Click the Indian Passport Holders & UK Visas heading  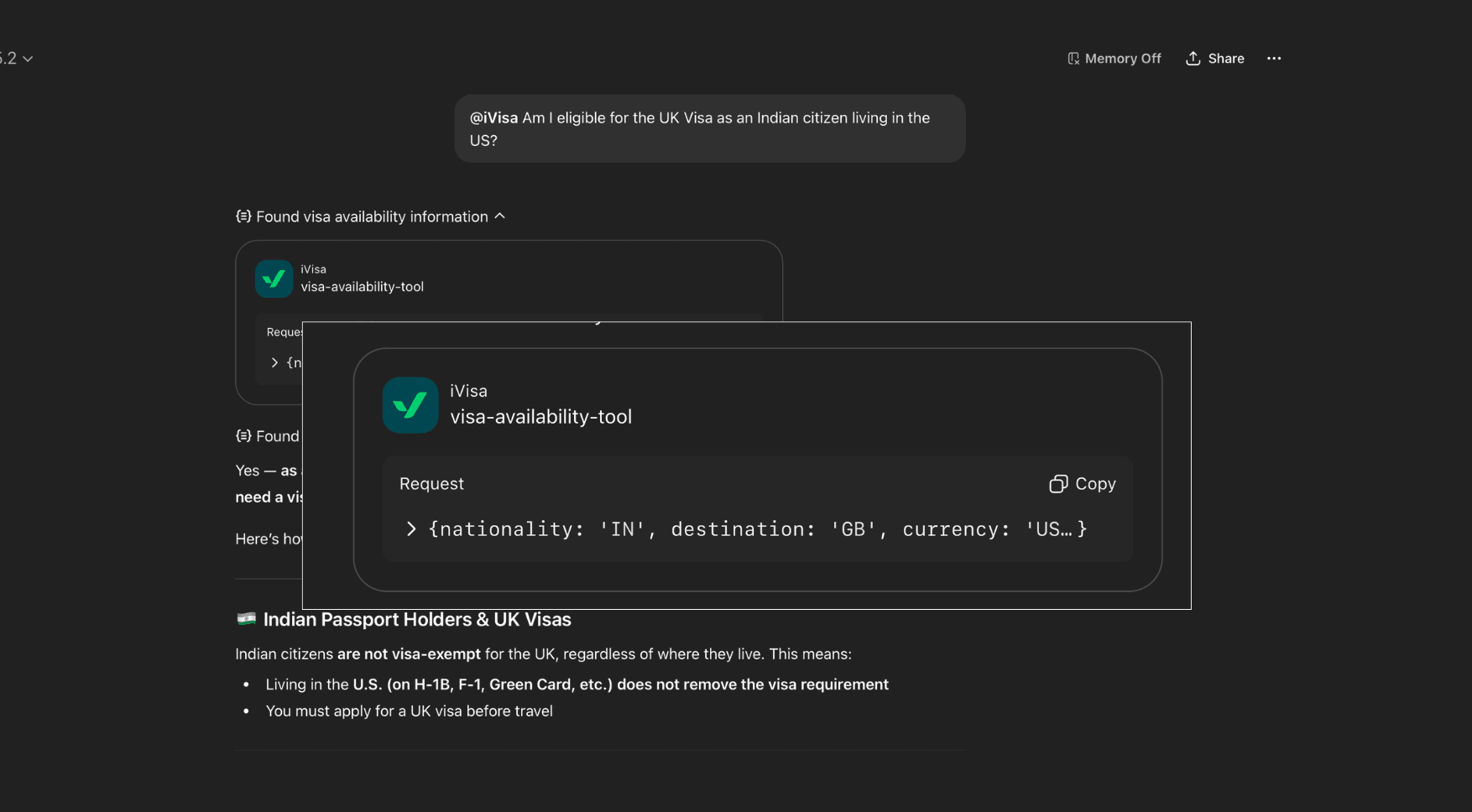pos(417,620)
